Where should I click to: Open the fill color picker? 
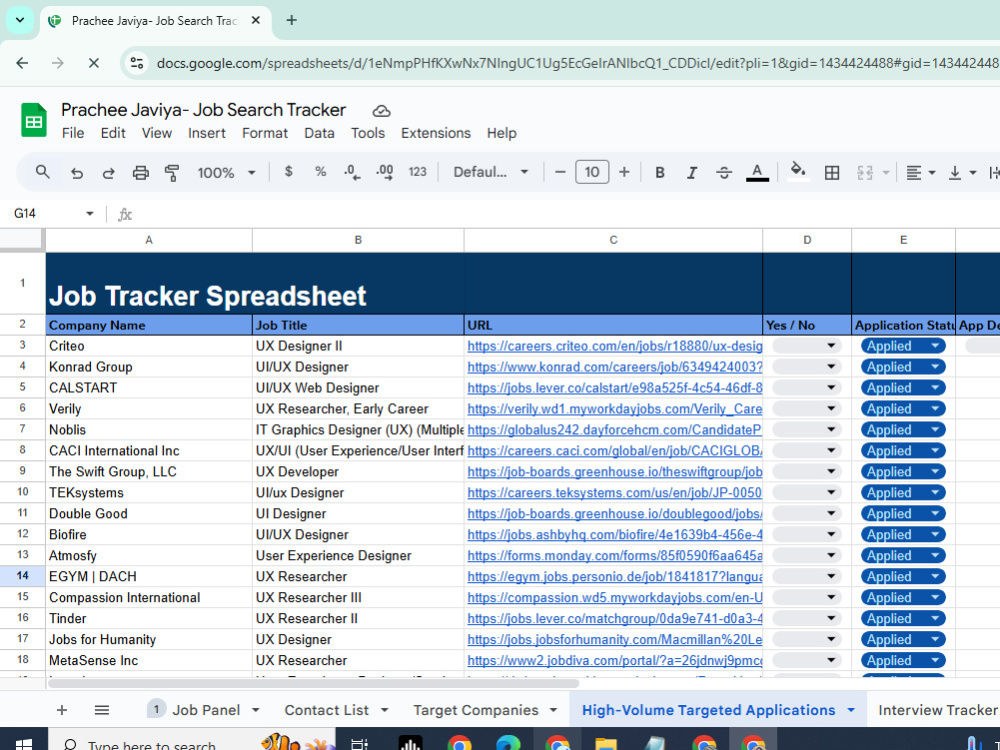click(798, 171)
